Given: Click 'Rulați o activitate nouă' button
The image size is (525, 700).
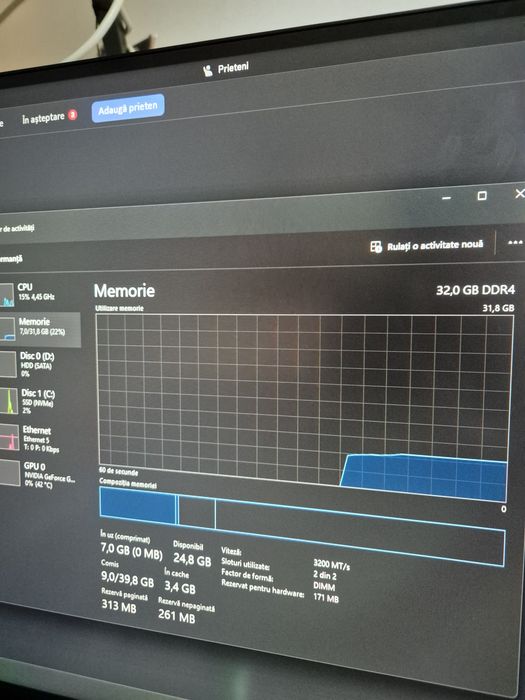Looking at the screenshot, I should 427,245.
